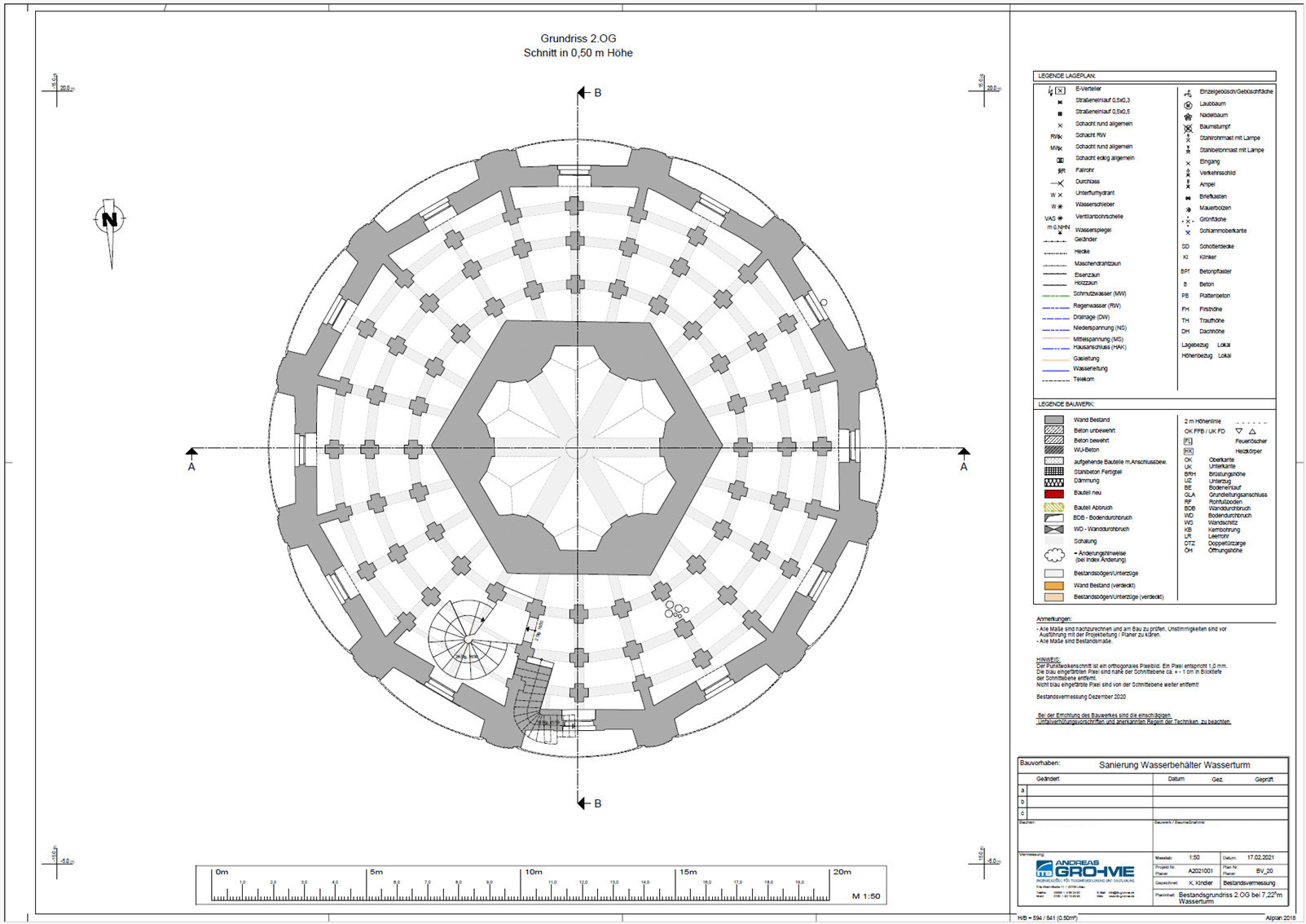The width and height of the screenshot is (1306, 924).
Task: Click the WU-Beton hatch swatch
Action: click(x=1054, y=450)
